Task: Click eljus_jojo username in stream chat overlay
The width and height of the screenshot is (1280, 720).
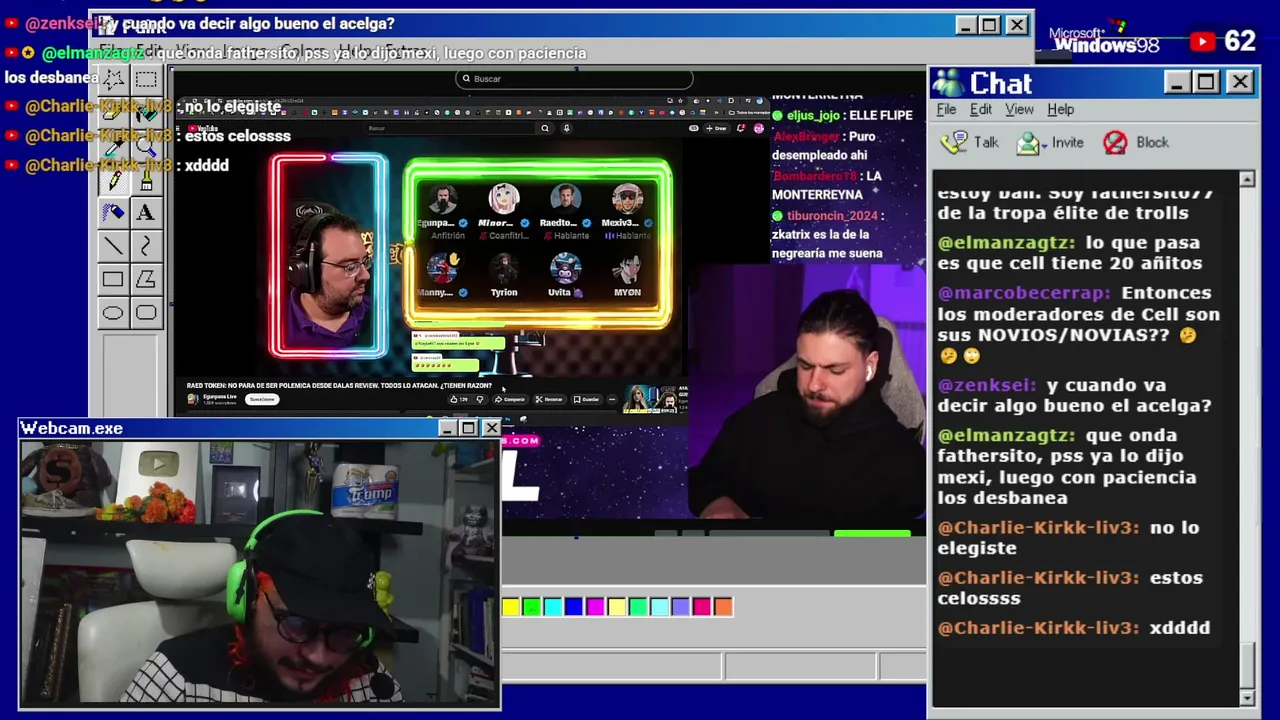Action: 813,115
